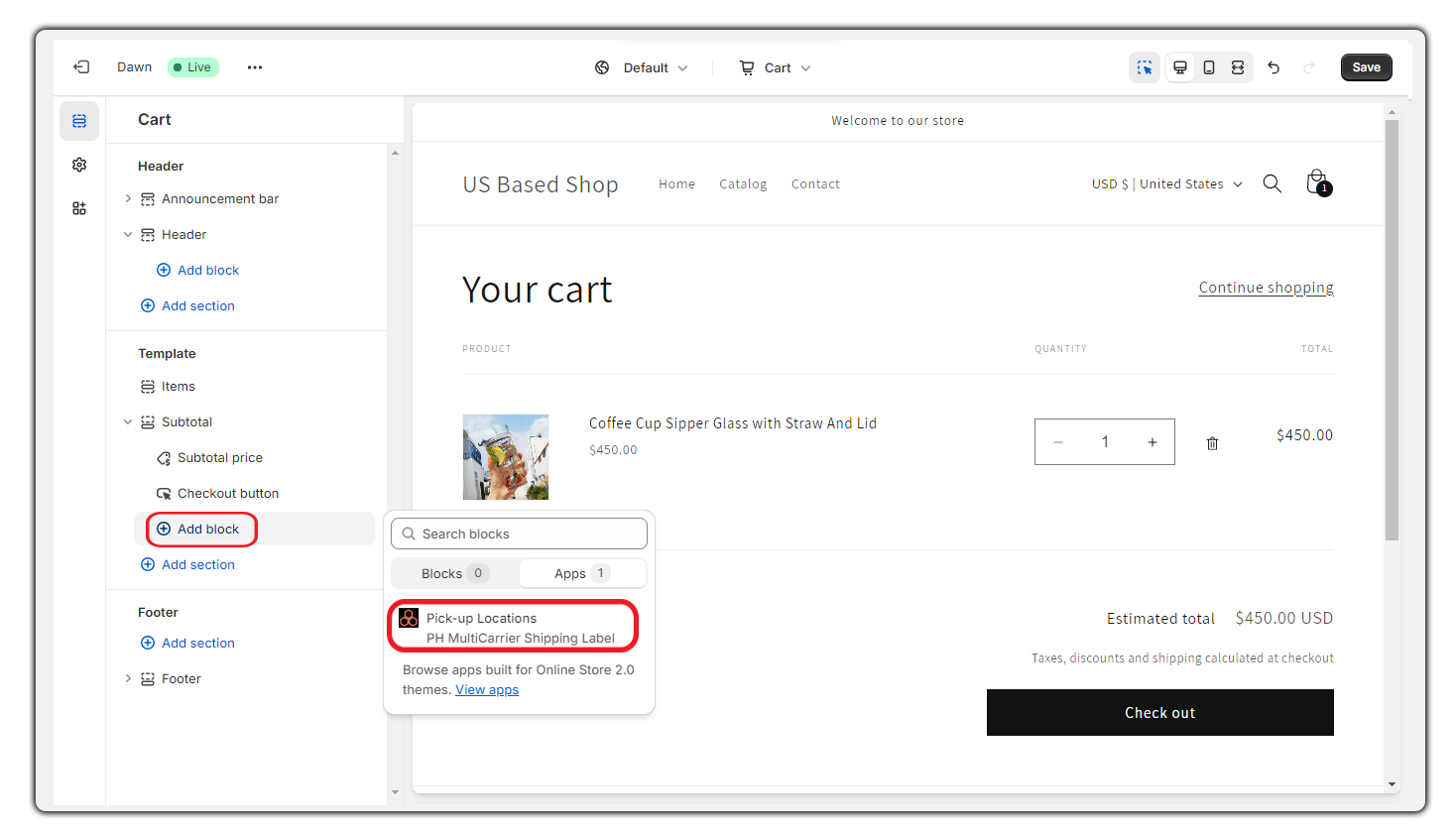Screen dimensions: 1456x833
Task: Open the Default market dropdown
Action: coord(642,67)
